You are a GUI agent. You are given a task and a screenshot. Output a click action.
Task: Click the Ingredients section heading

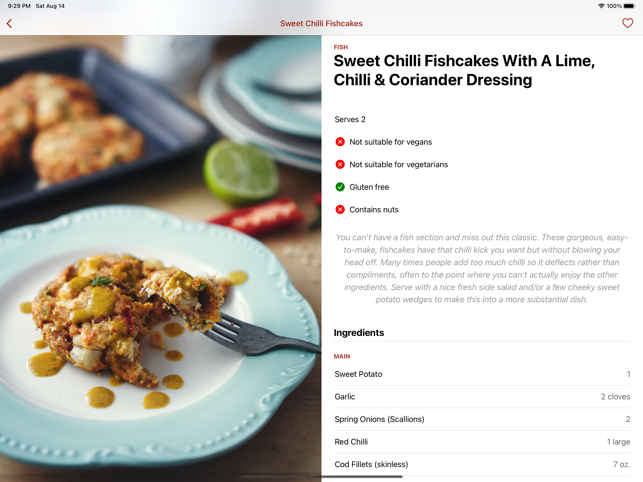[x=359, y=333]
